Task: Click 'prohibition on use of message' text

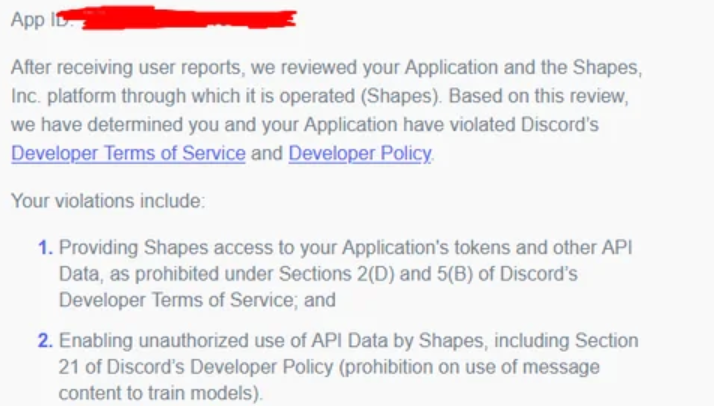Action: (471, 367)
